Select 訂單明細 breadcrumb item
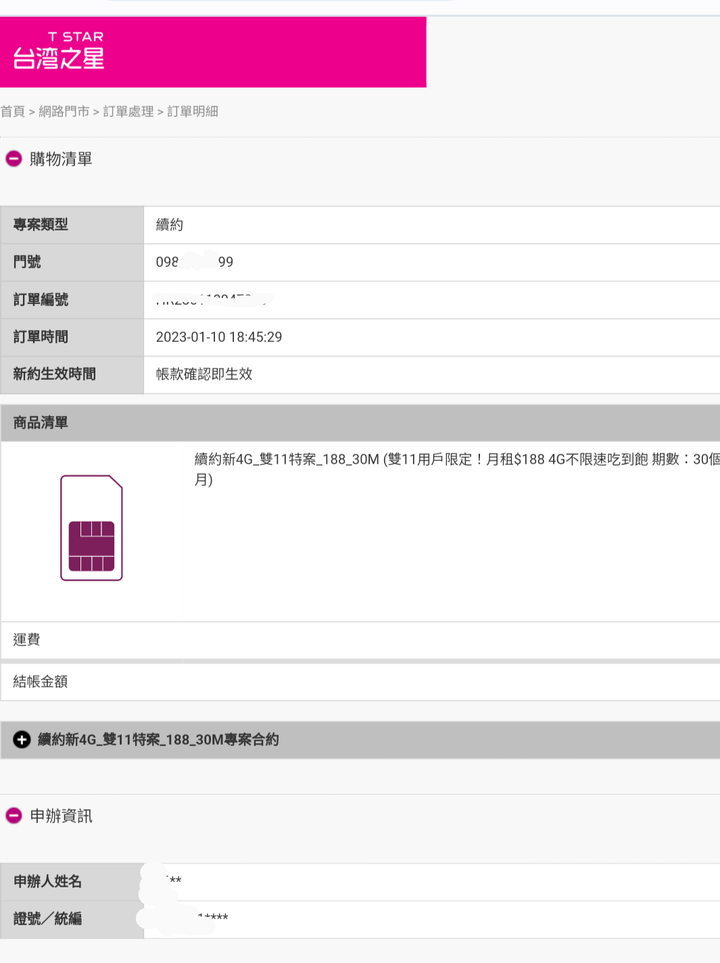The height and width of the screenshot is (963, 720). (x=192, y=111)
